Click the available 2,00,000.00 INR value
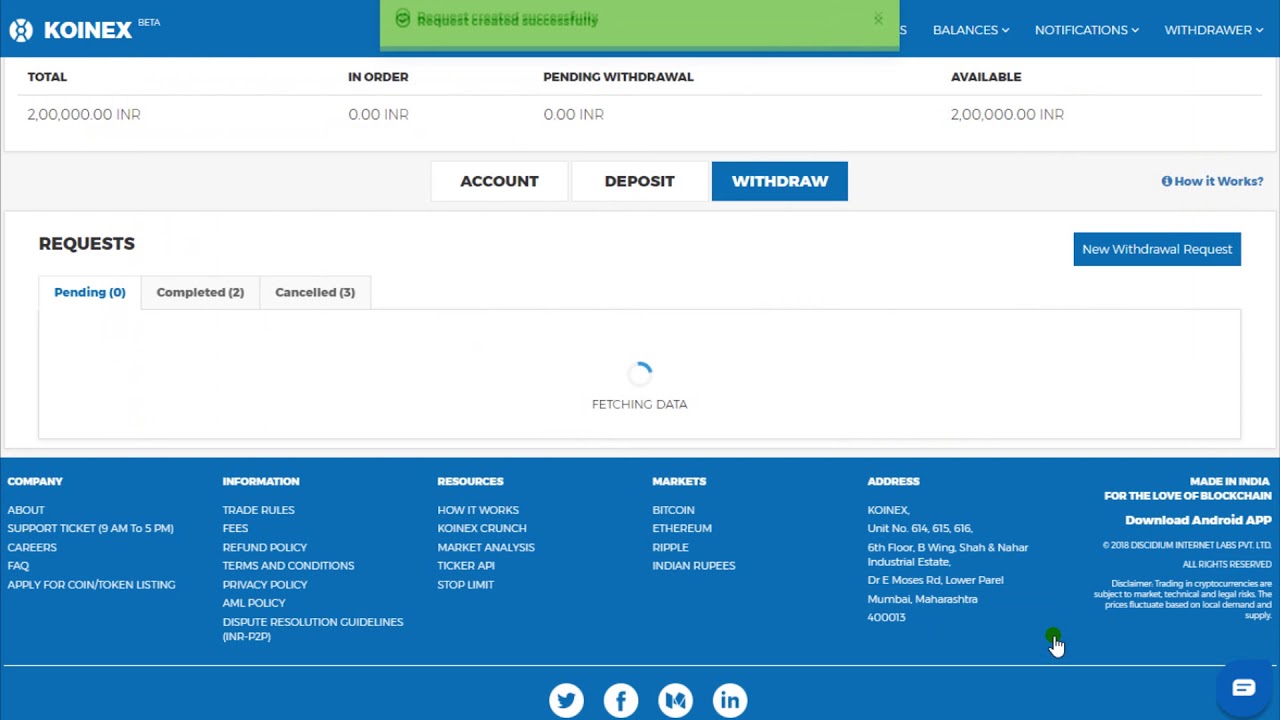1280x720 pixels. pos(1007,114)
